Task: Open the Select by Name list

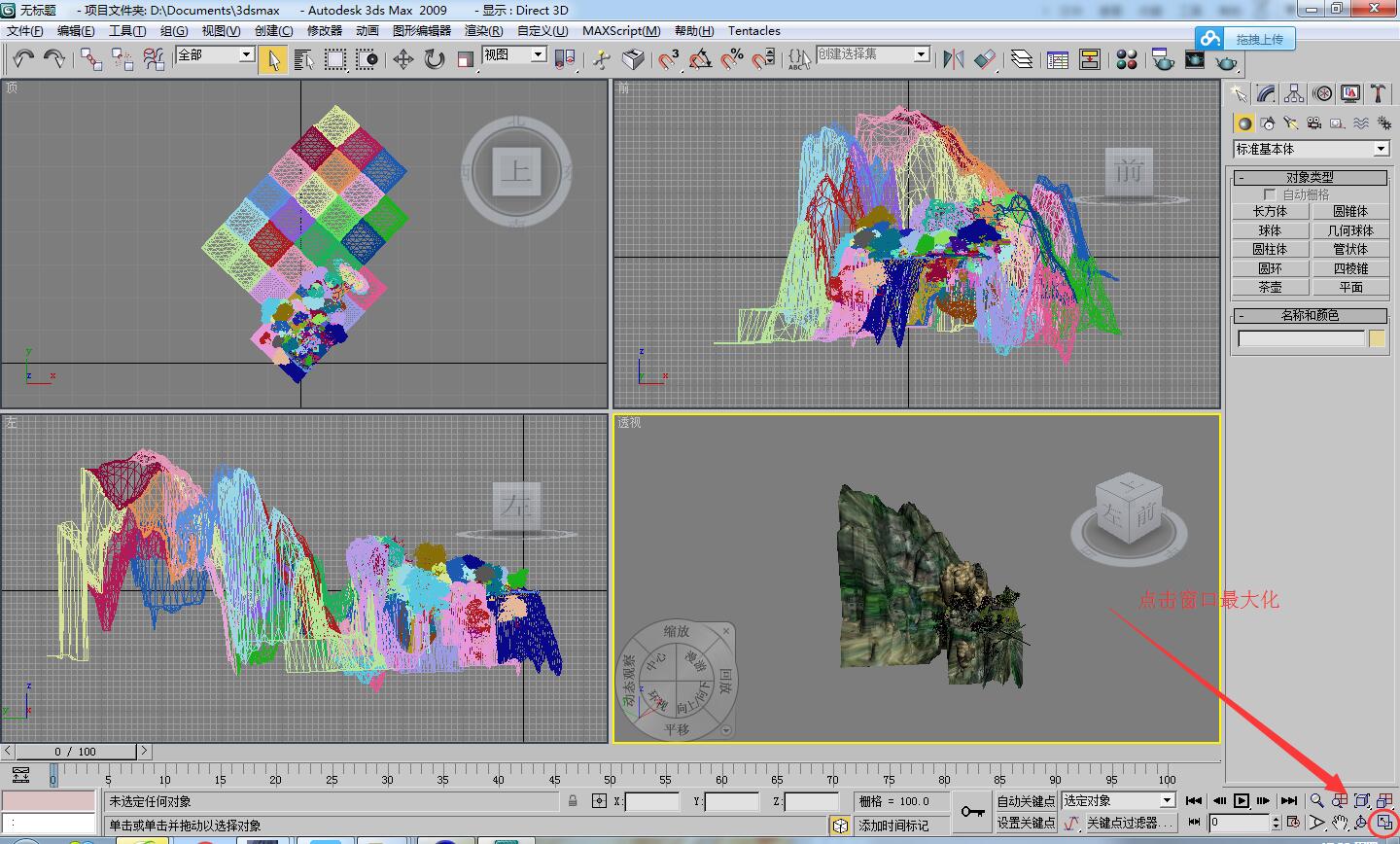Action: (303, 59)
